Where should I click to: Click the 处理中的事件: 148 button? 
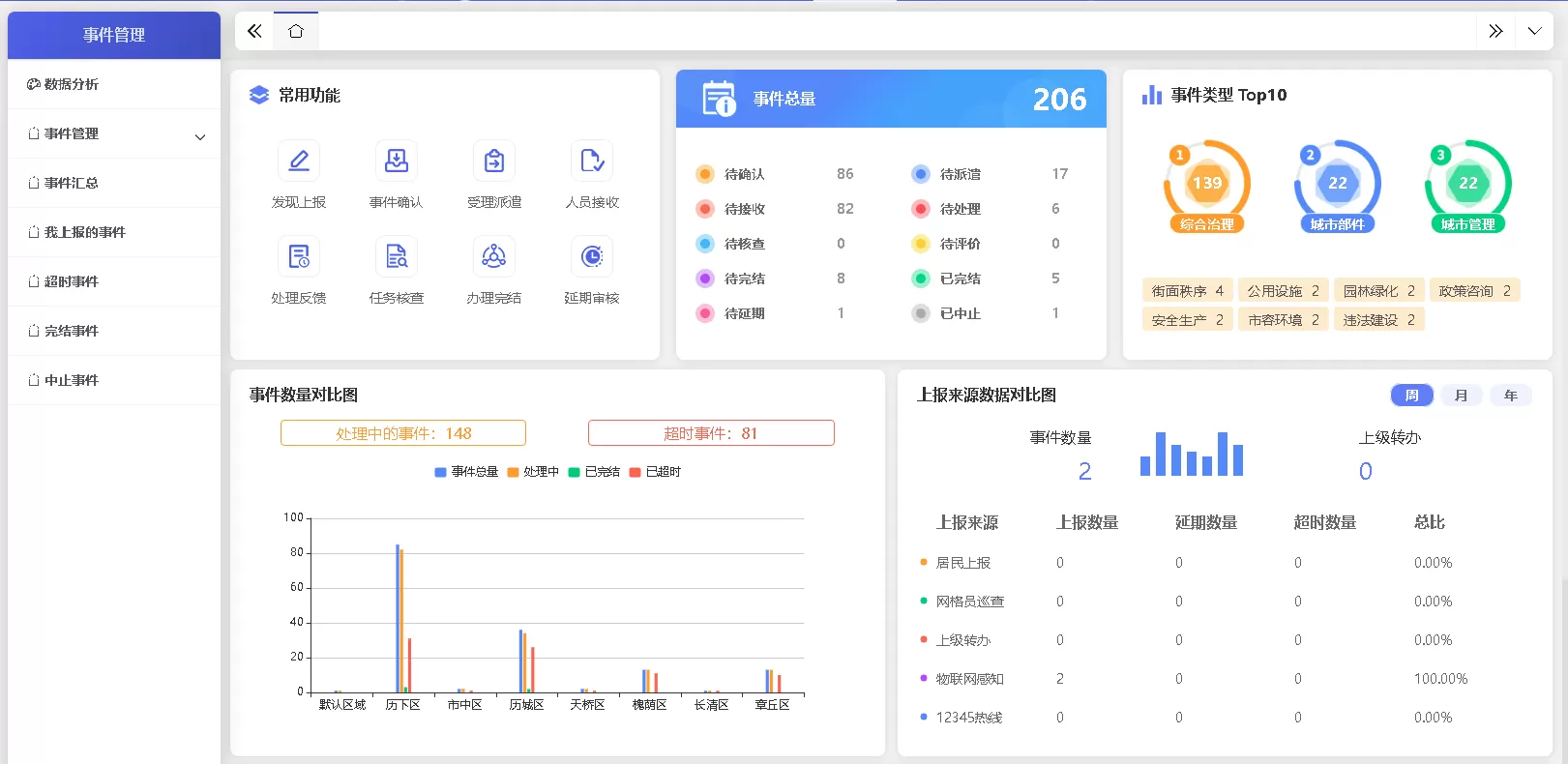click(403, 433)
